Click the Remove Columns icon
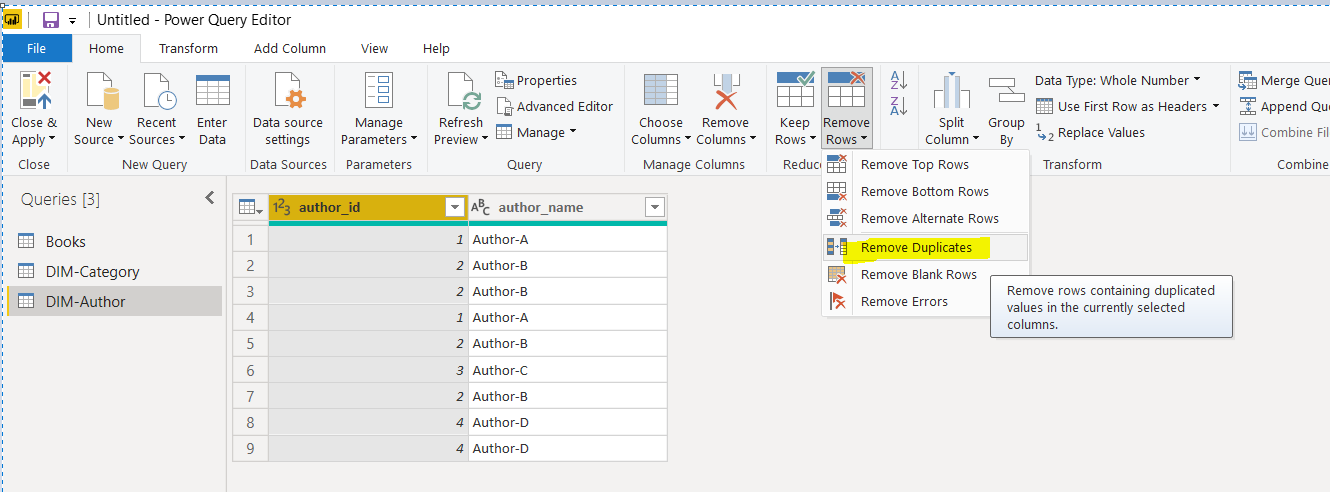Screen dimensions: 1330x492 coord(726,91)
